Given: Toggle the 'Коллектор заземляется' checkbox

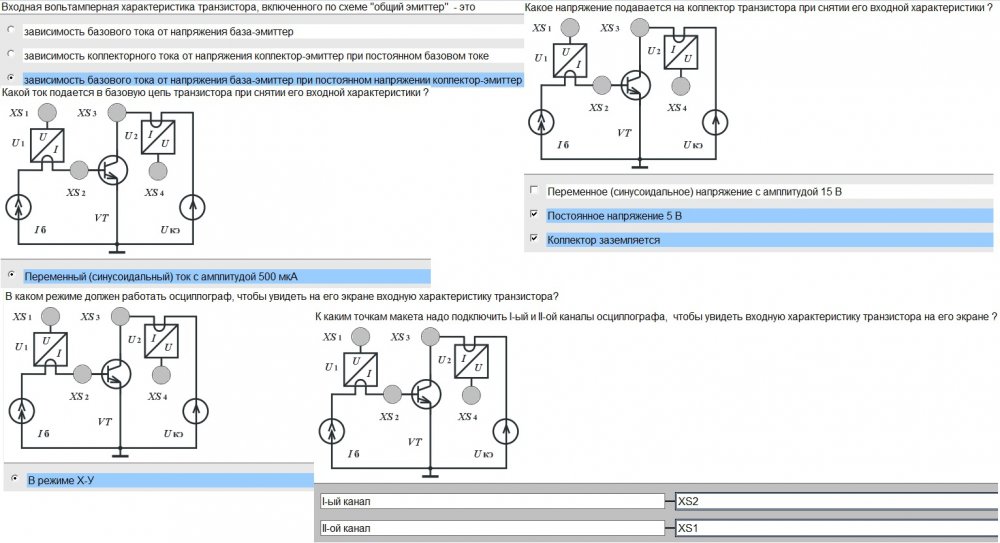Looking at the screenshot, I should 534,239.
